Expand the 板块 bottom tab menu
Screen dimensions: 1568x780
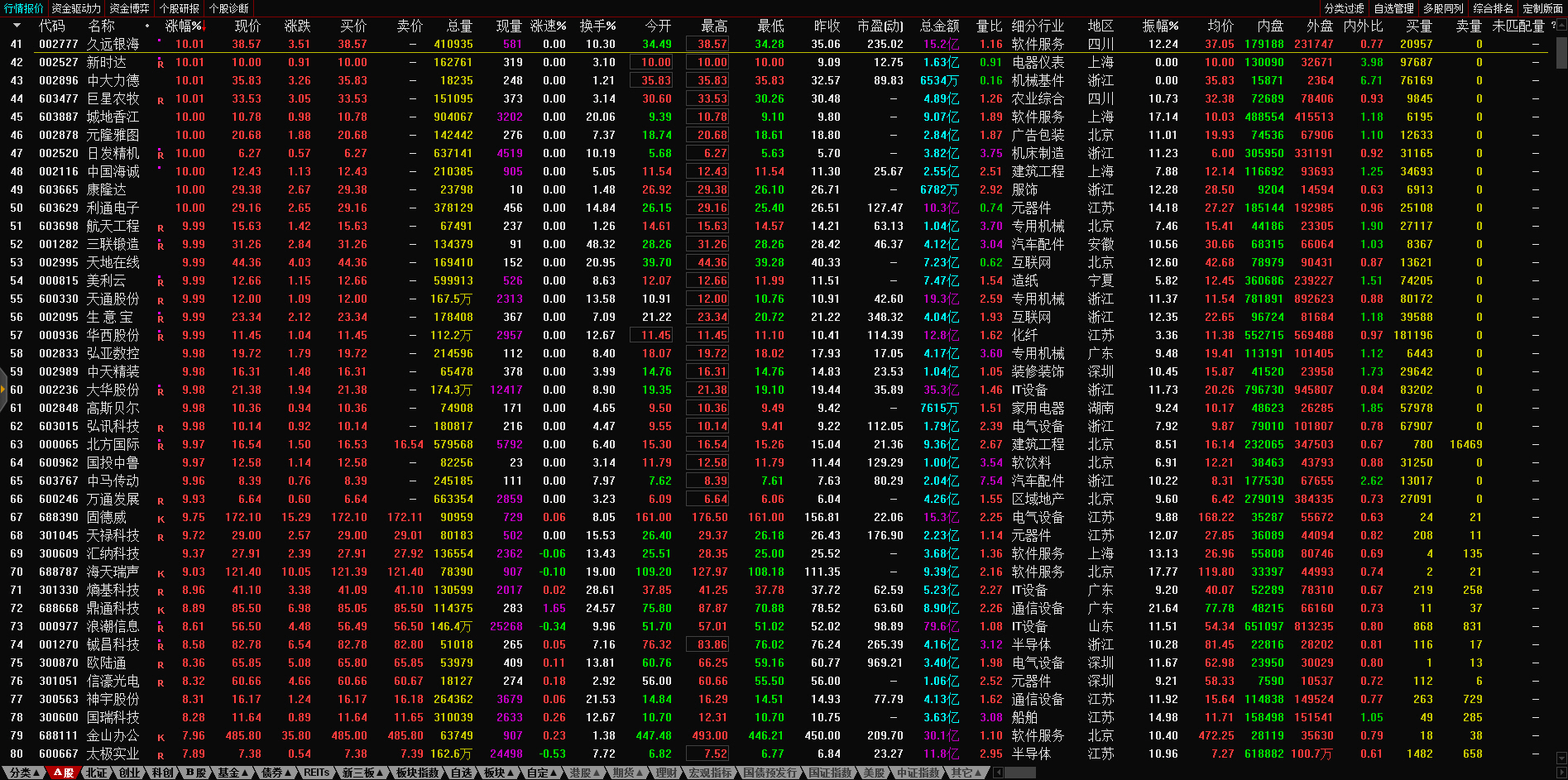click(x=499, y=773)
